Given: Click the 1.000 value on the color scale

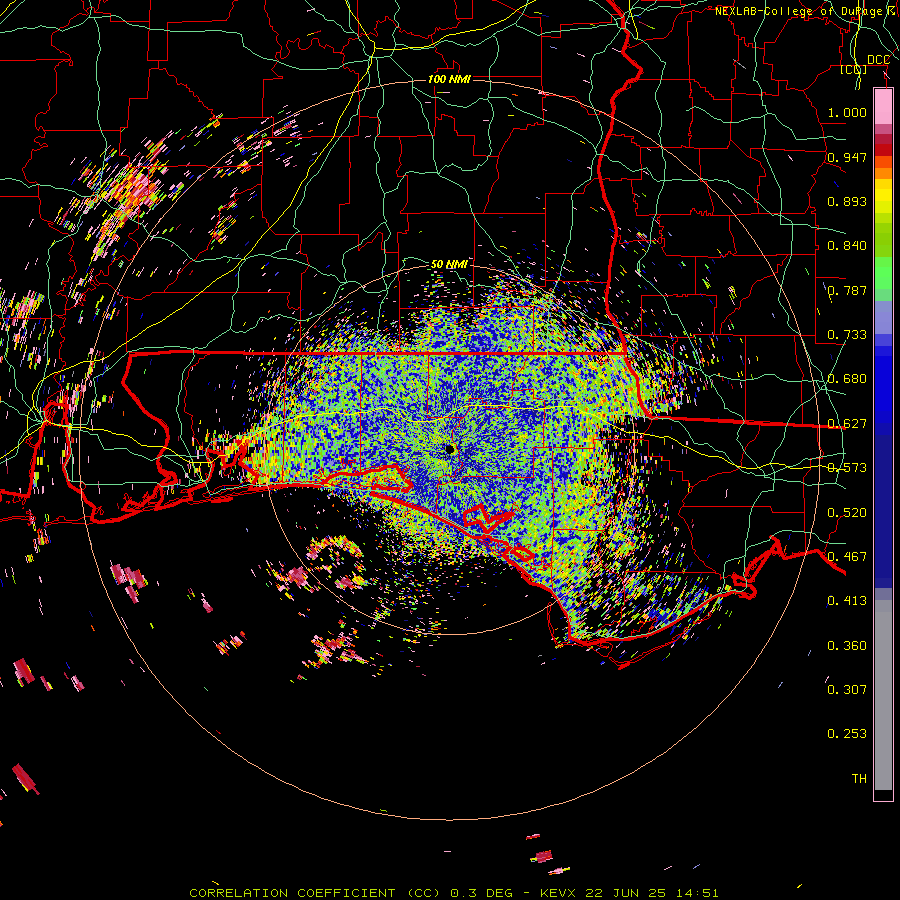Looking at the screenshot, I should [x=847, y=112].
